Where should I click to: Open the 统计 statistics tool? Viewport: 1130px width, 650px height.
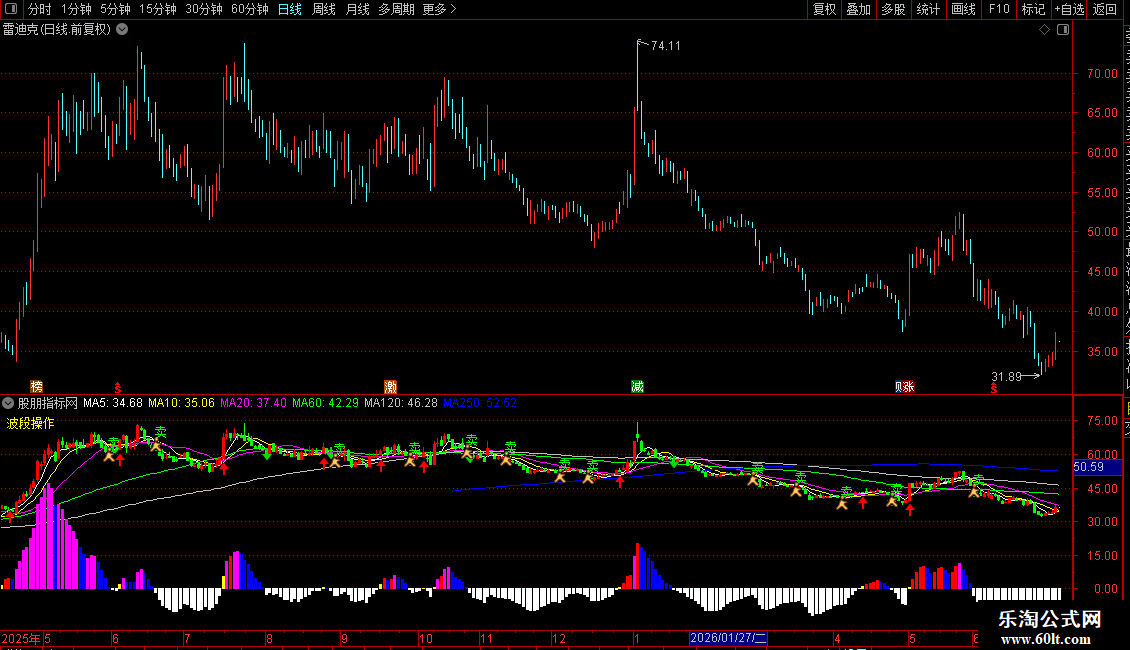point(928,9)
